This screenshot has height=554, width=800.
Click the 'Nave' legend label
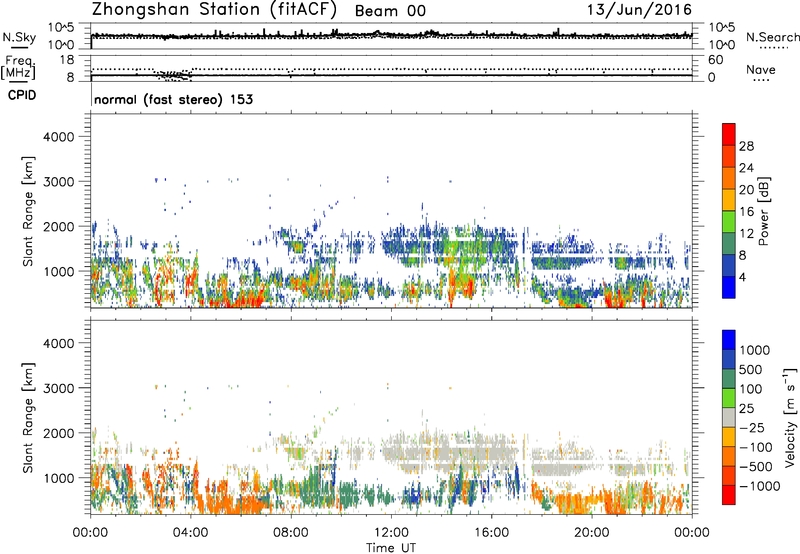[x=761, y=70]
